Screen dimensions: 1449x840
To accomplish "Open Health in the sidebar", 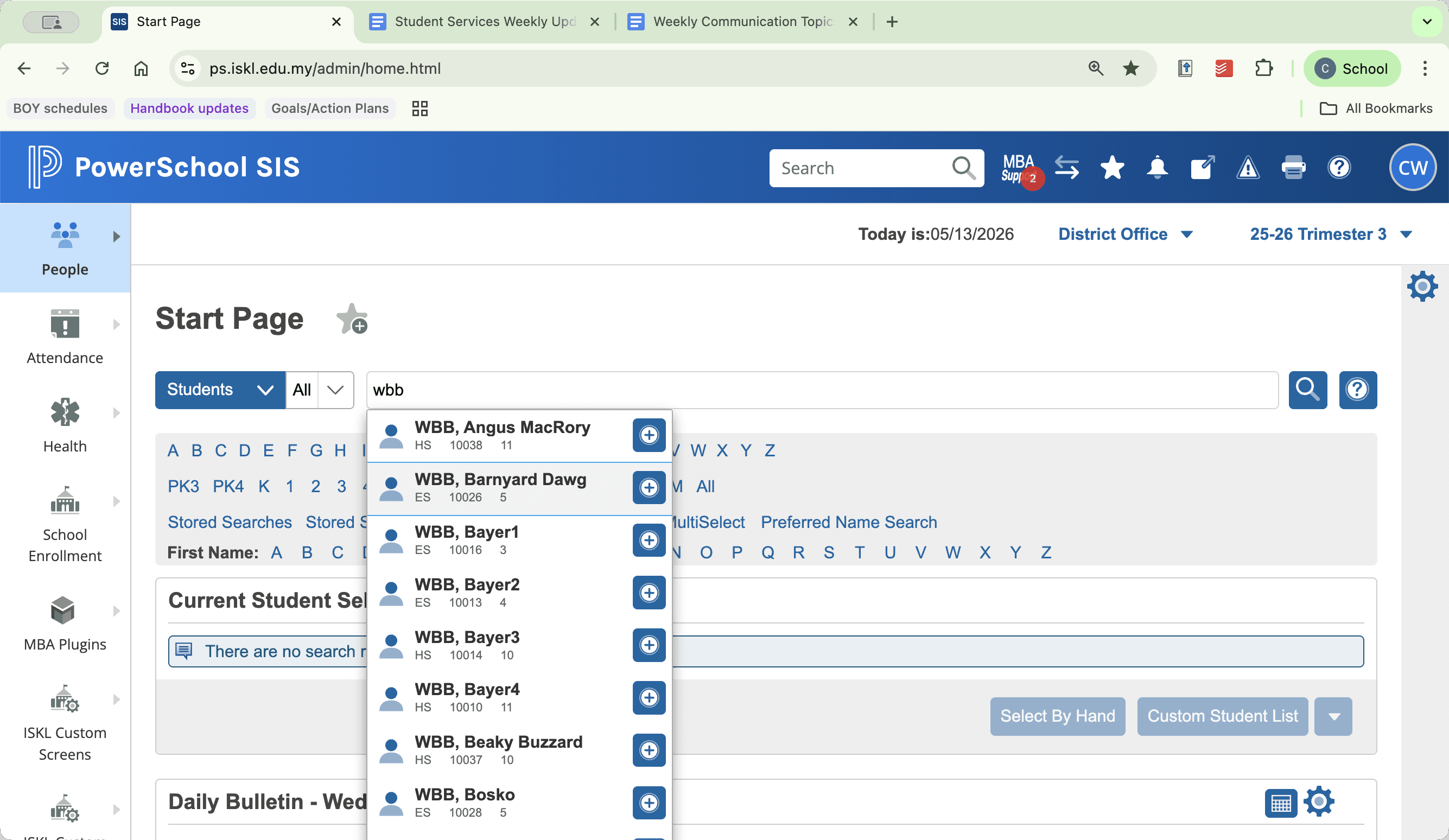I will 65,425.
